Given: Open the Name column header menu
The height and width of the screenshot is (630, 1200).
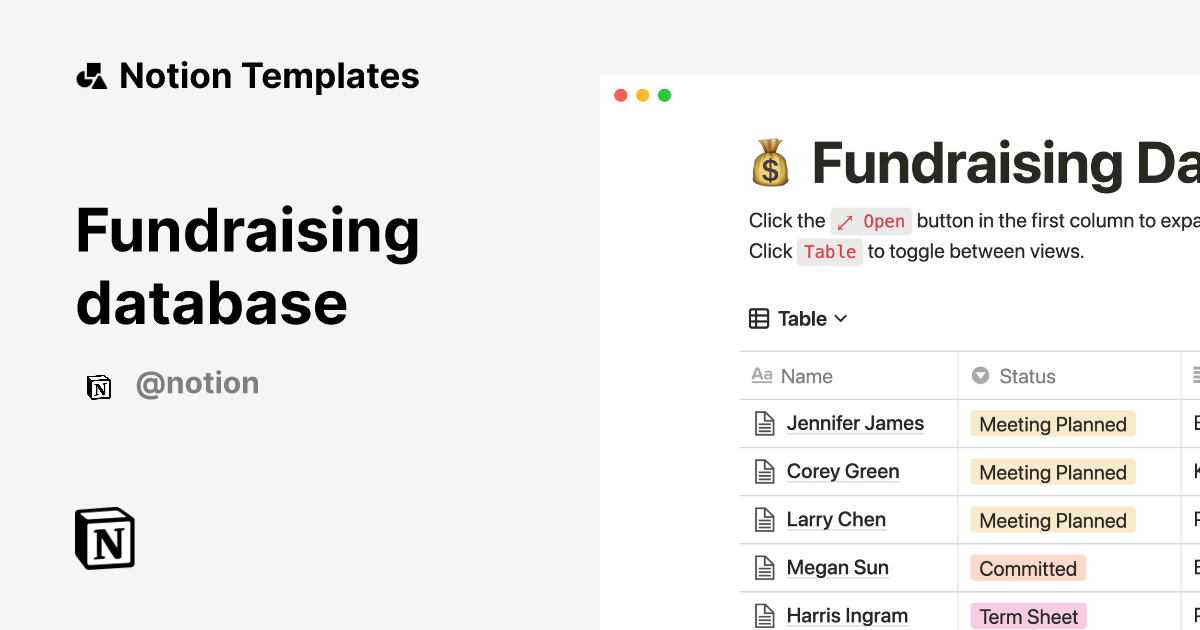Looking at the screenshot, I should [806, 376].
